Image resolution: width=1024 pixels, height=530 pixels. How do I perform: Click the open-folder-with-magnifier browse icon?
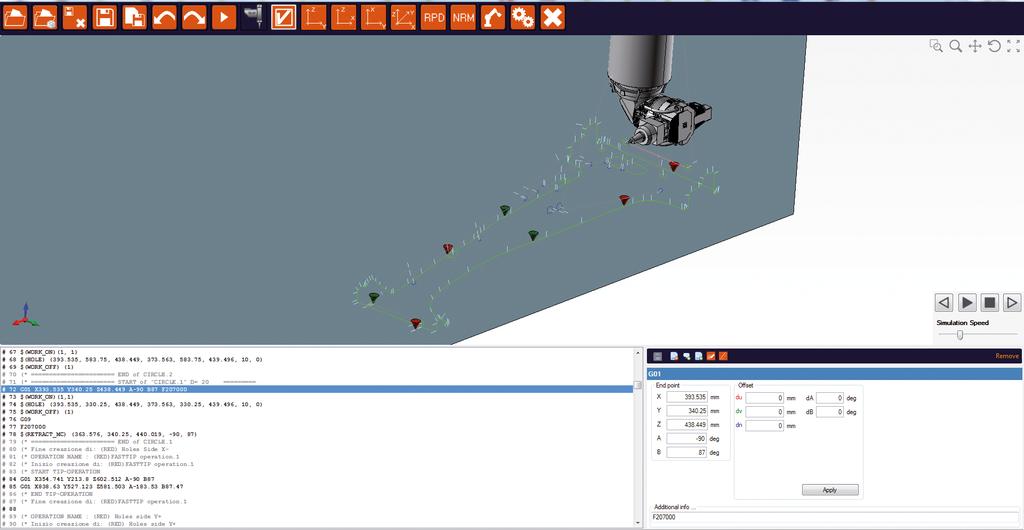45,18
